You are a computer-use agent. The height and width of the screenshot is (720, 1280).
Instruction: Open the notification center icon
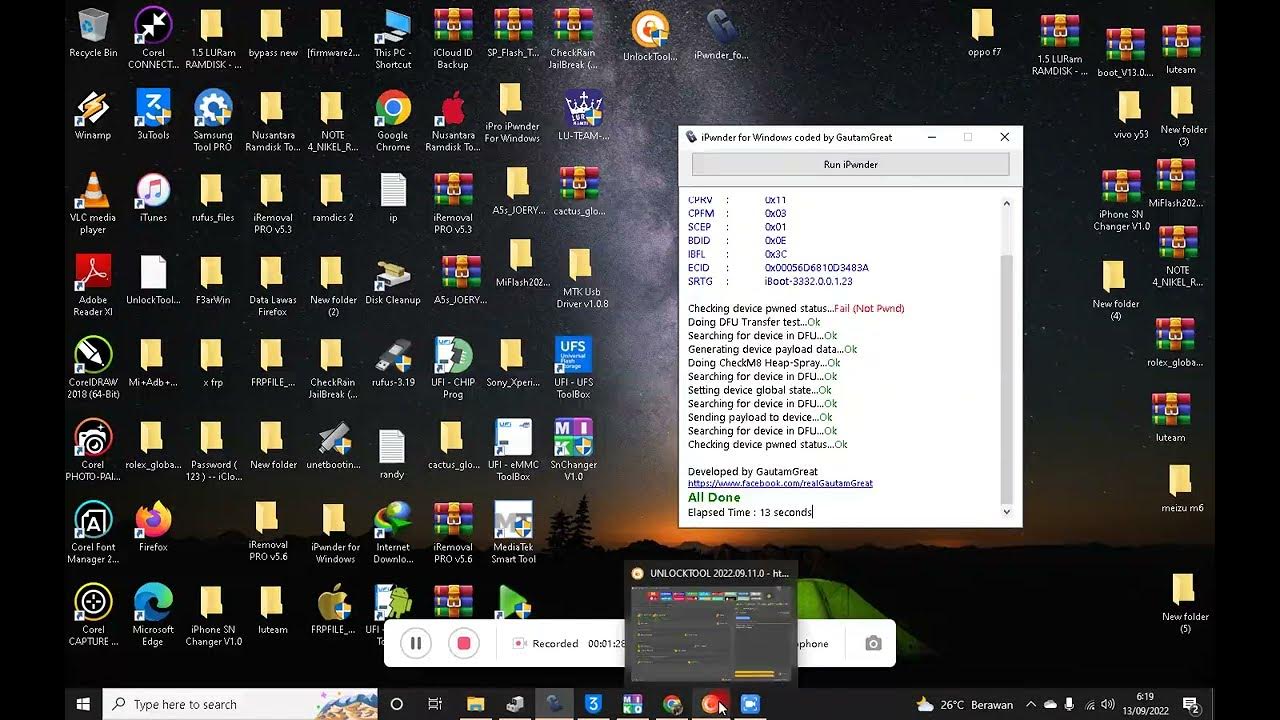pos(1190,704)
